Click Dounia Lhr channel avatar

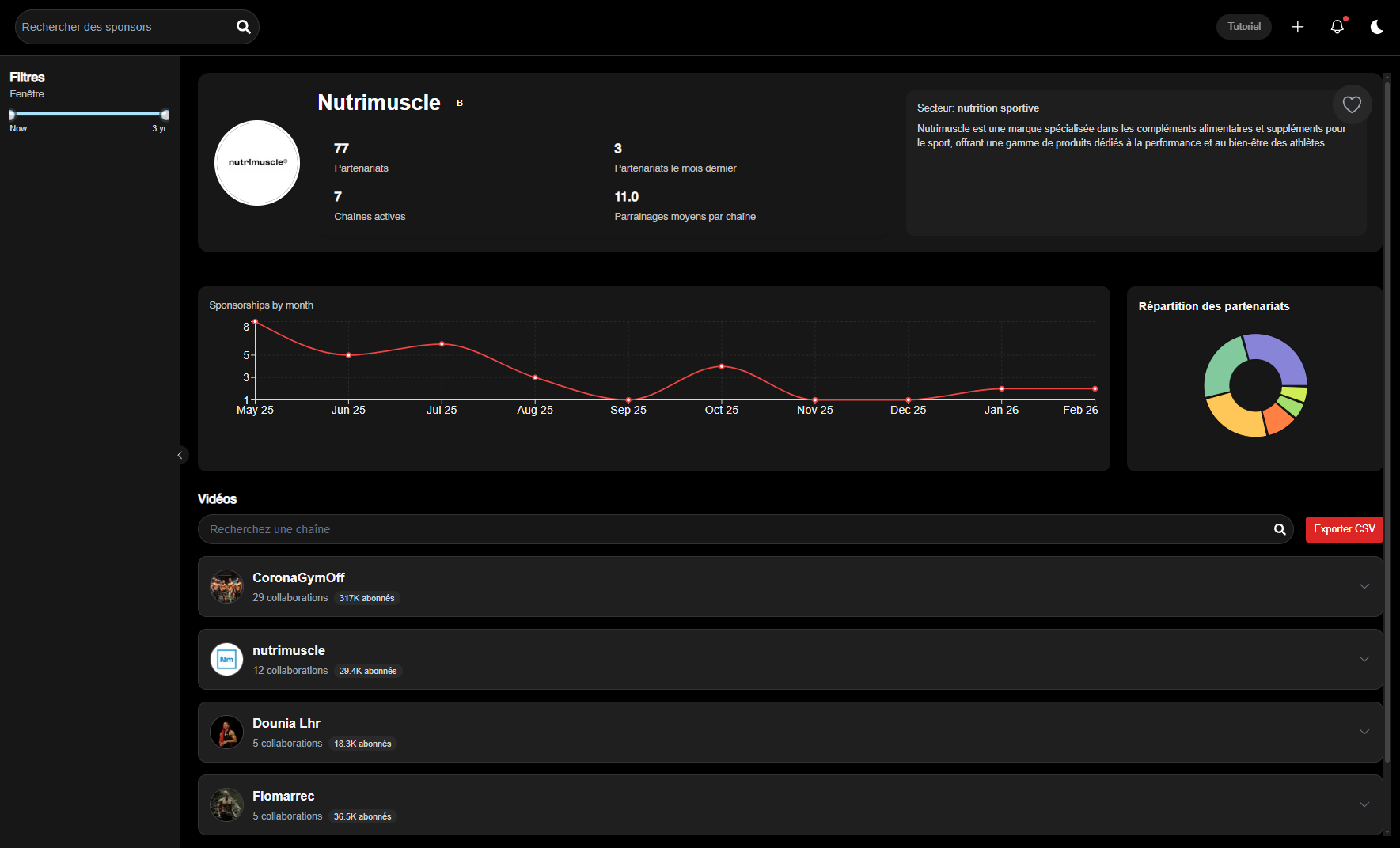[226, 733]
